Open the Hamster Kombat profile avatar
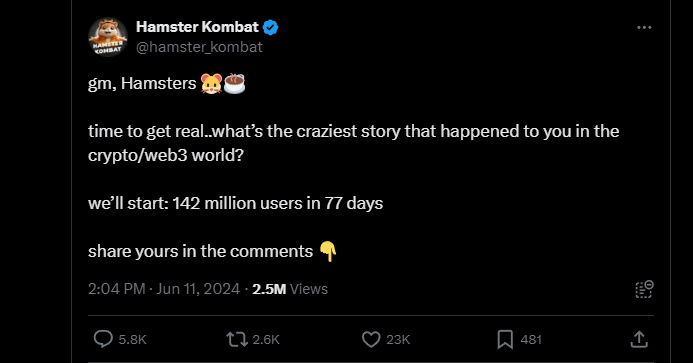The width and height of the screenshot is (693, 363). (x=108, y=37)
